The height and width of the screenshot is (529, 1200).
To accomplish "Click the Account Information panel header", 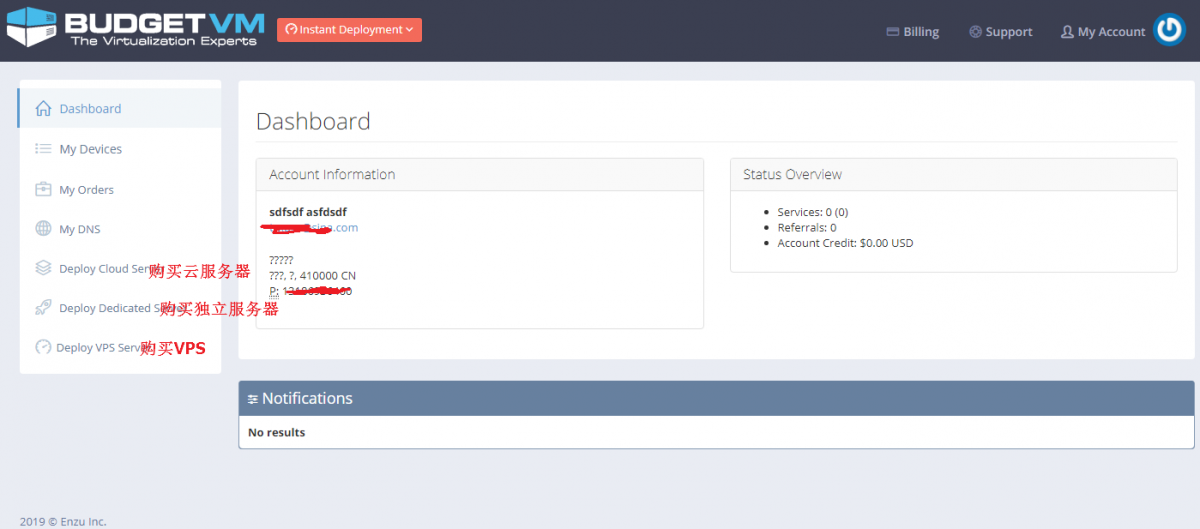I will [479, 174].
